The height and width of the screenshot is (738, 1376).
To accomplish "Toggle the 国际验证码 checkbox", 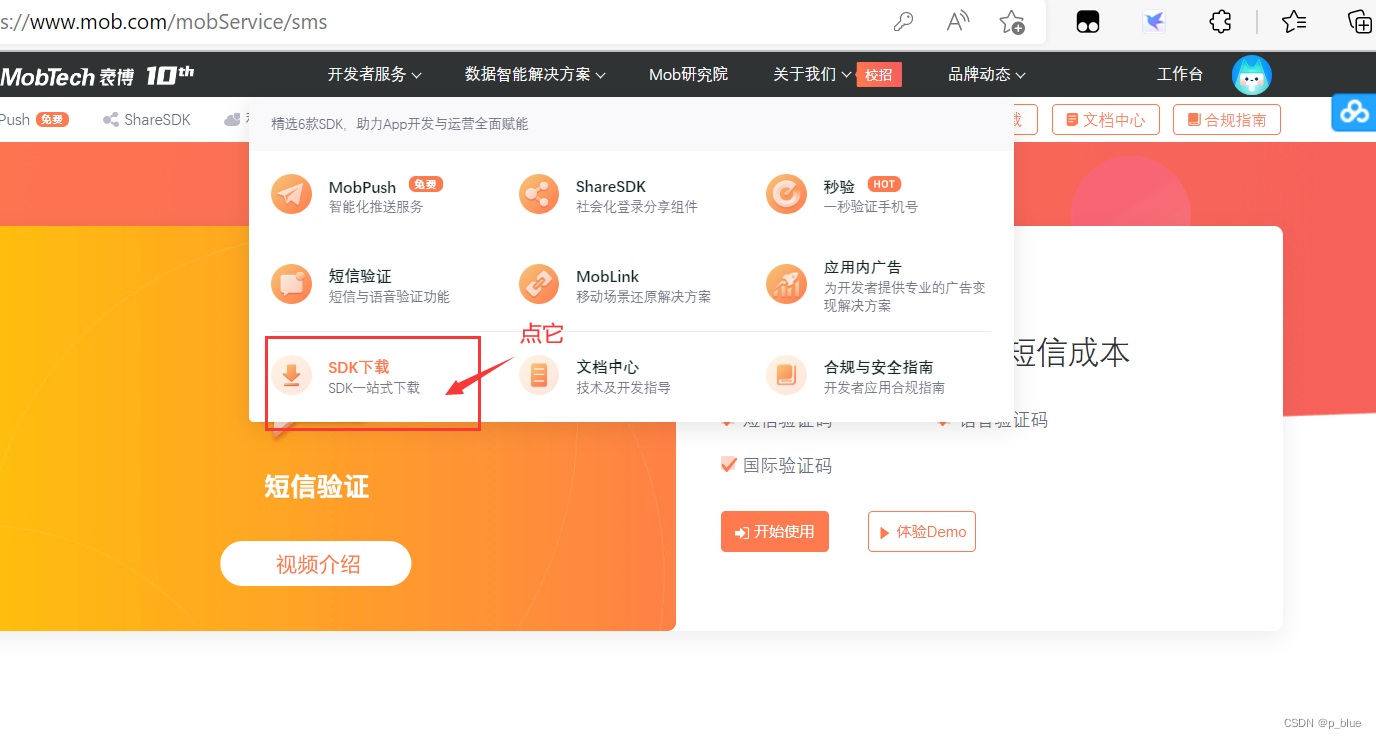I will coord(729,464).
